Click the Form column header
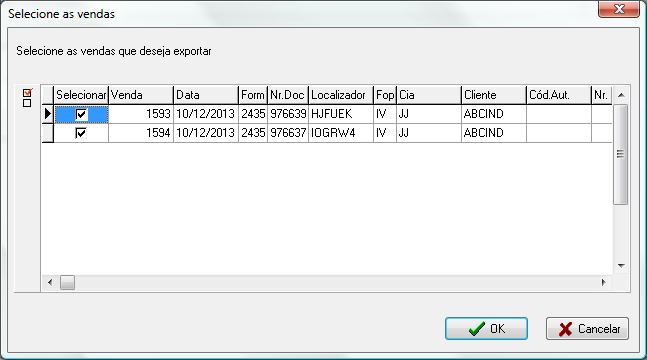The width and height of the screenshot is (647, 360). (253, 95)
